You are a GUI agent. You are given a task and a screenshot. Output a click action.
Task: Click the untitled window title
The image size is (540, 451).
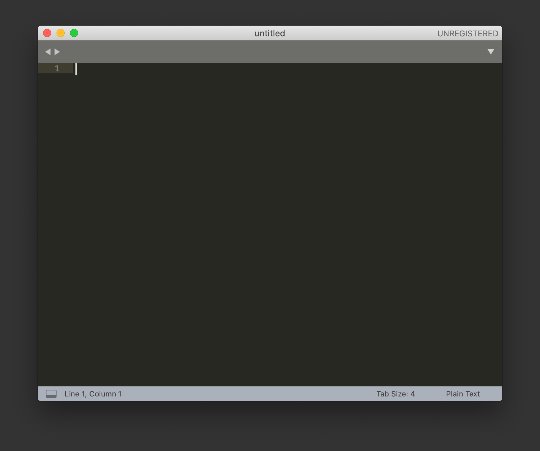(x=270, y=33)
